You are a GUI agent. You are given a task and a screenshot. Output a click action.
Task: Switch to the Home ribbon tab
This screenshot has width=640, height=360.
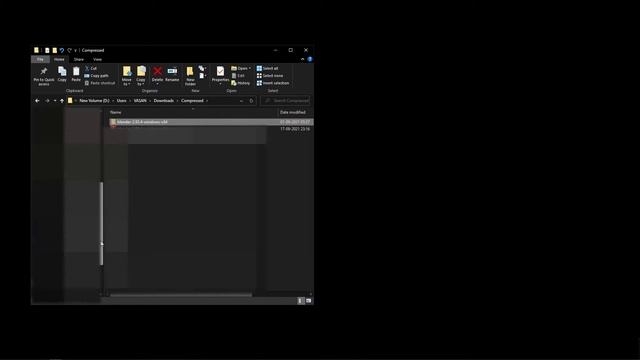59,59
